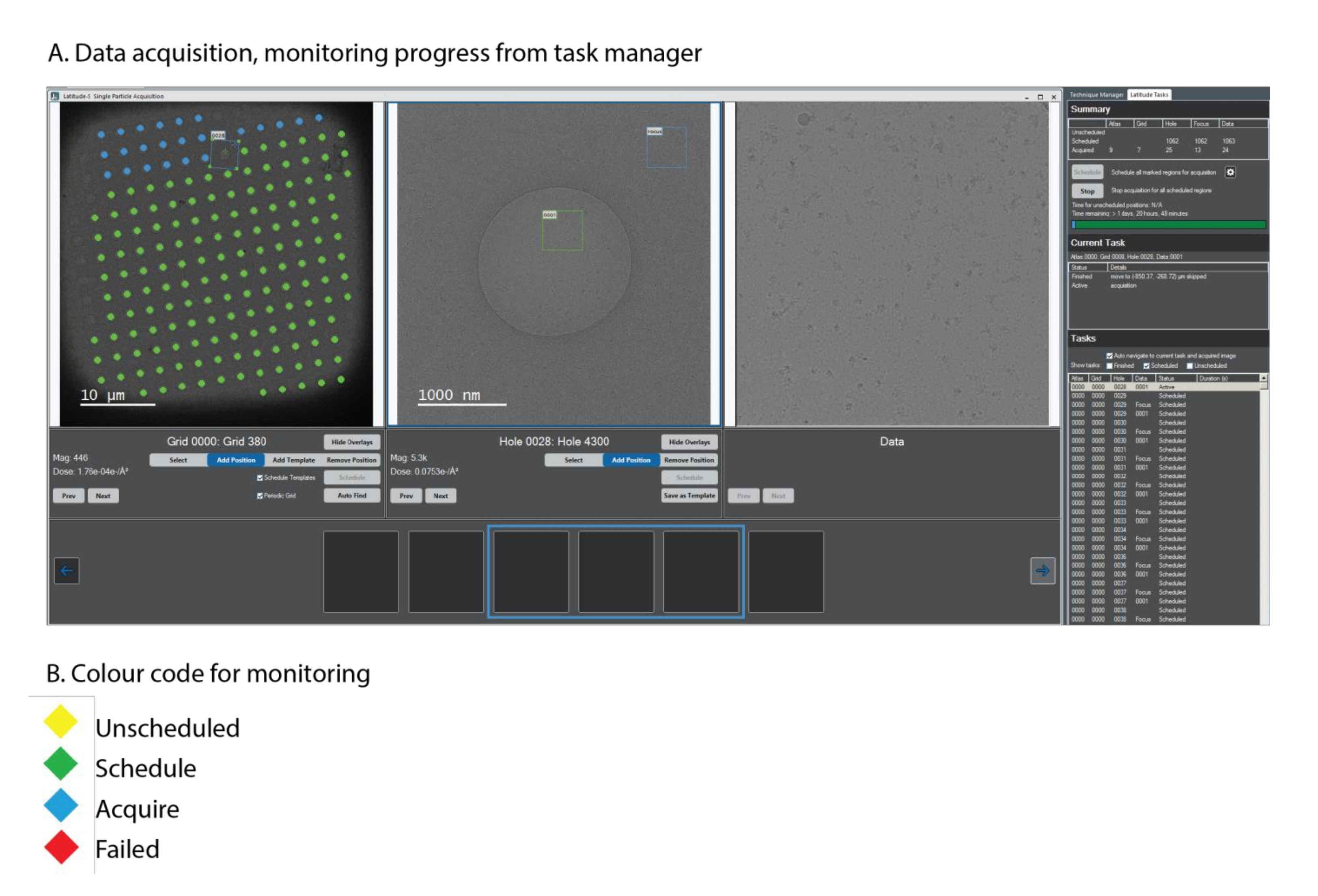Disable auto navigate to current task
The height and width of the screenshot is (896, 1318).
[1109, 356]
